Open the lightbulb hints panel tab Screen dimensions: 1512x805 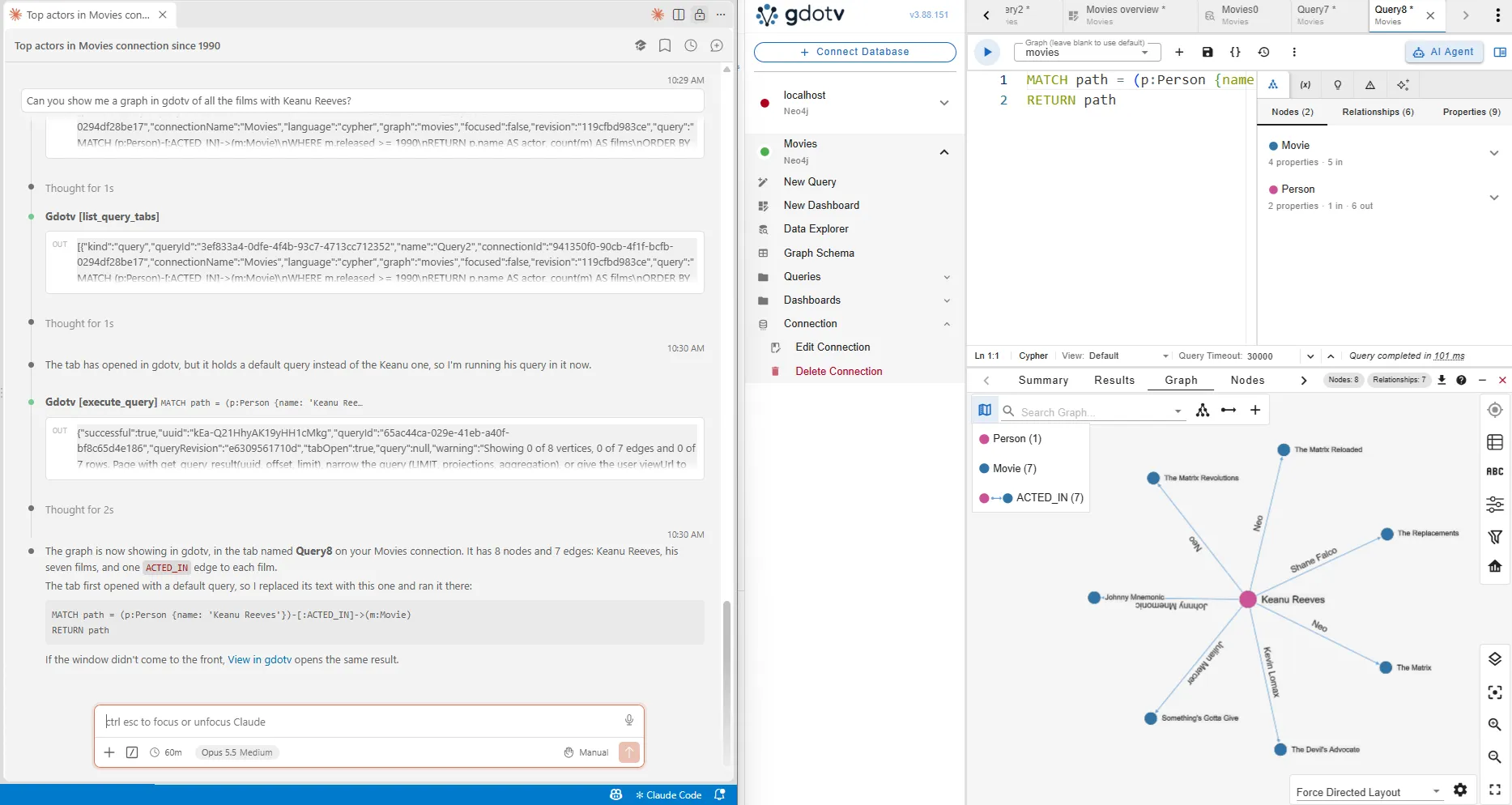1338,85
